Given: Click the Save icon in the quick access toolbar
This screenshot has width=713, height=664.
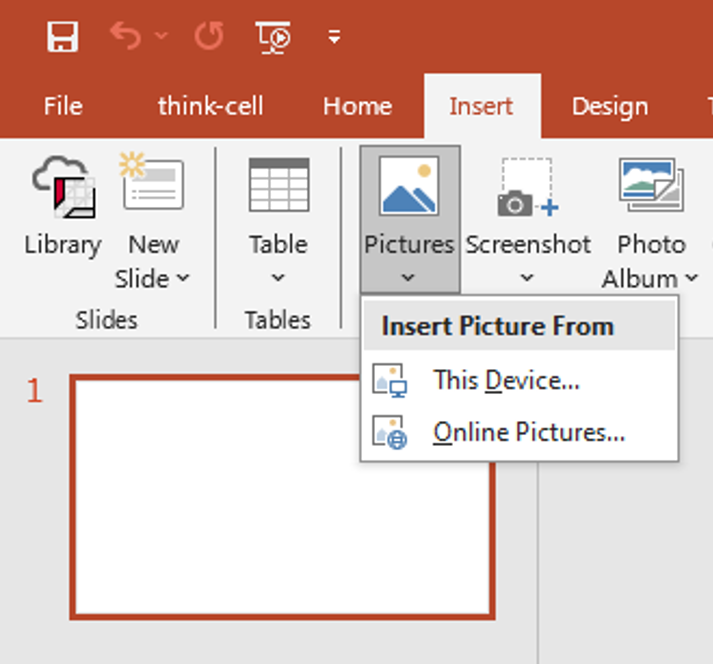Looking at the screenshot, I should pyautogui.click(x=62, y=36).
